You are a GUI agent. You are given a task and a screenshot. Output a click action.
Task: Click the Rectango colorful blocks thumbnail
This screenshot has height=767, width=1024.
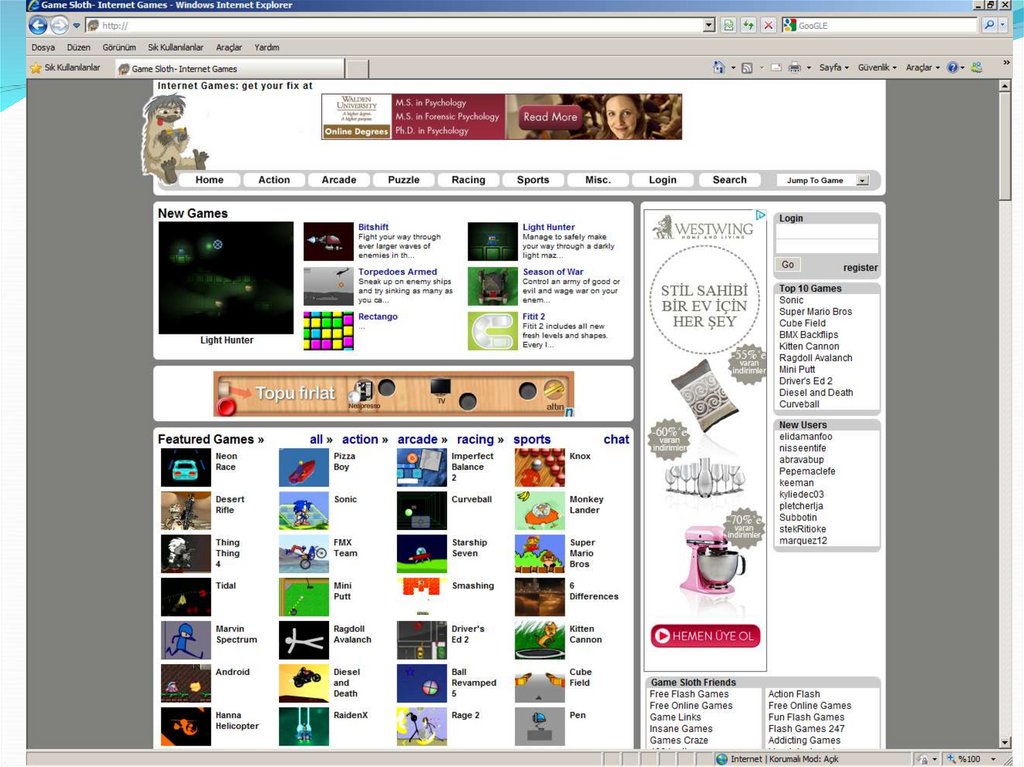[x=328, y=331]
